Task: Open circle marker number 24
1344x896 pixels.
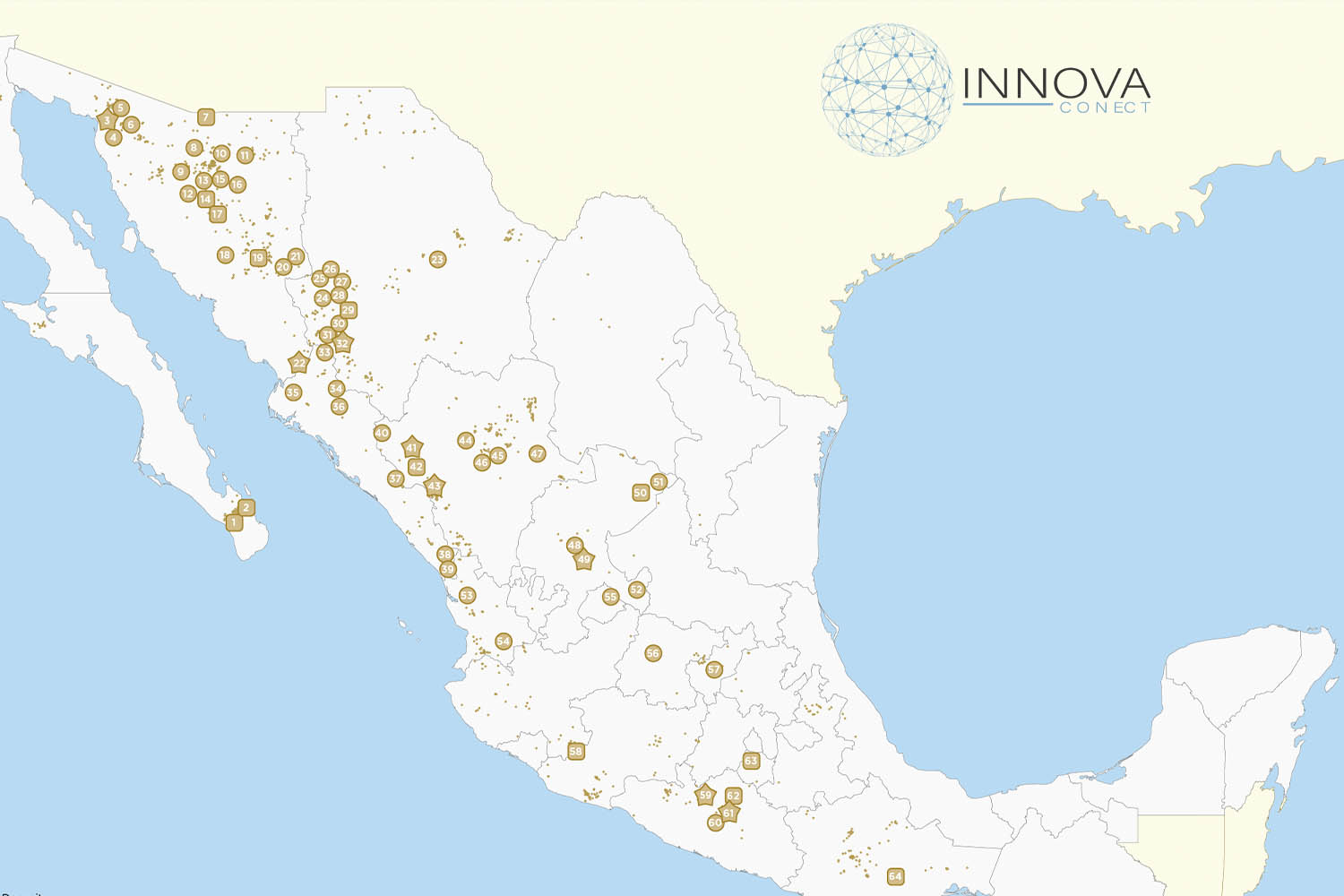Action: (x=322, y=297)
